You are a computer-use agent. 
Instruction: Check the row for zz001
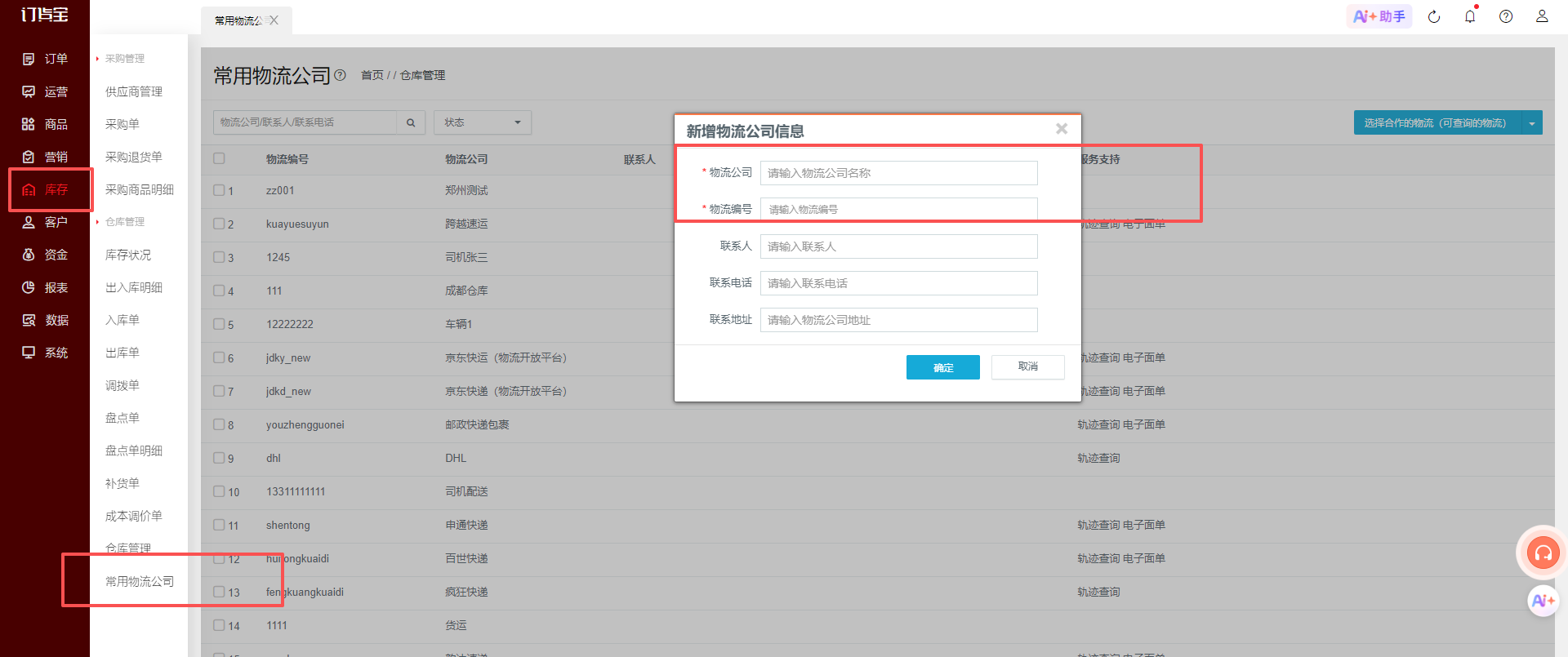pyautogui.click(x=219, y=190)
